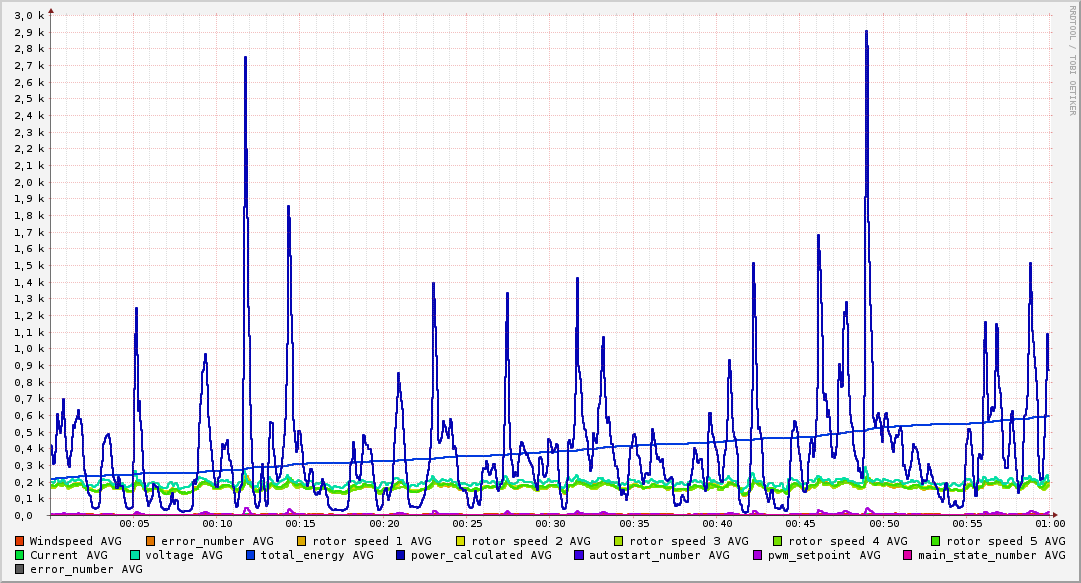This screenshot has width=1081, height=583.
Task: Click the green Current AVG legend swatch
Action: tap(19, 555)
